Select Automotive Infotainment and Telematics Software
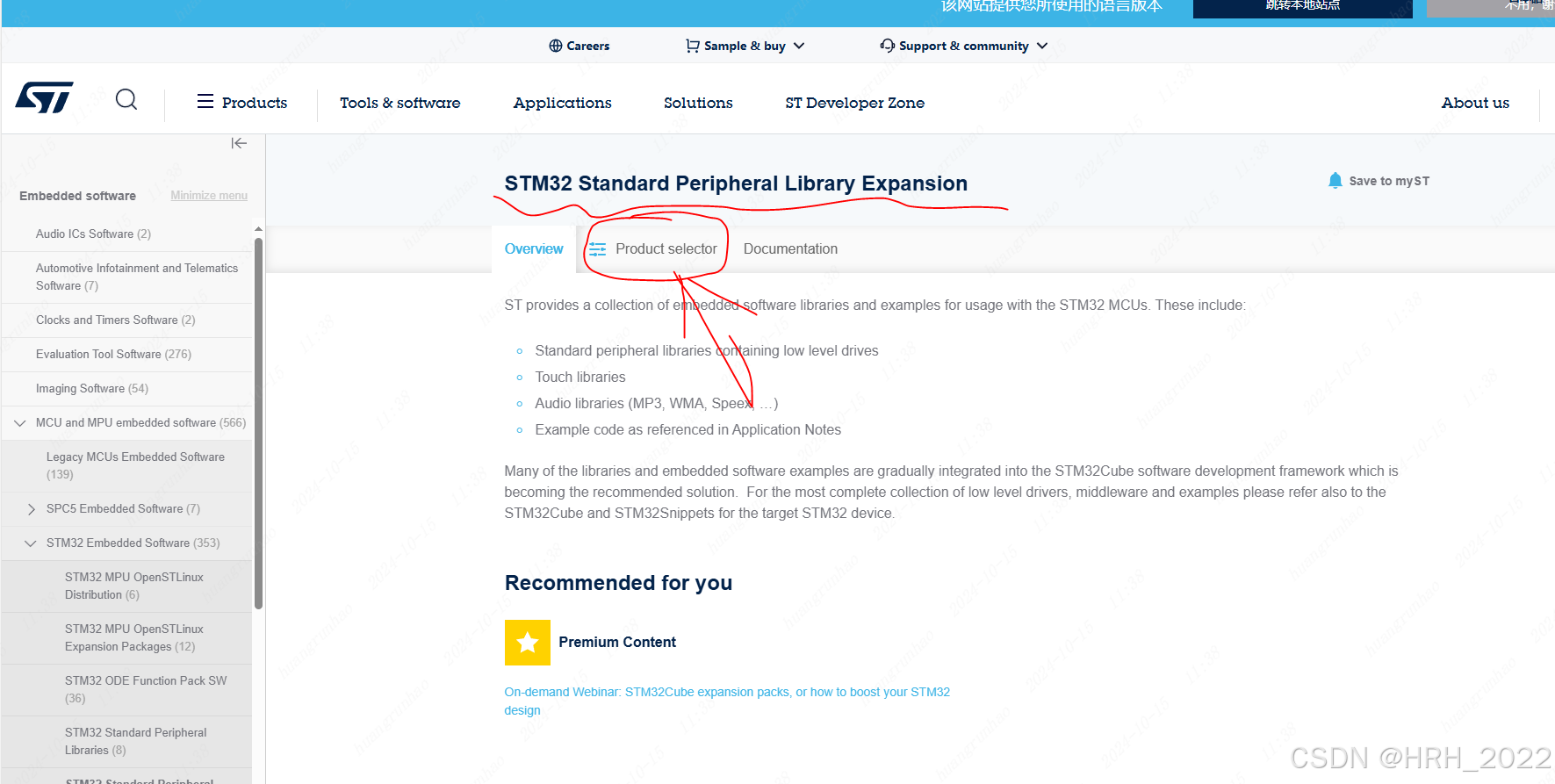Image resolution: width=1555 pixels, height=784 pixels. 137,277
